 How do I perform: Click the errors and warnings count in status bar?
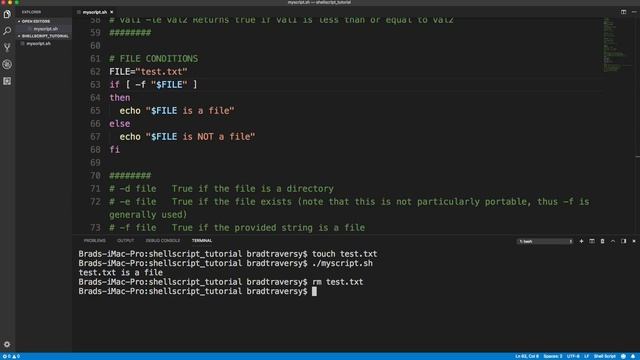click(x=11, y=356)
